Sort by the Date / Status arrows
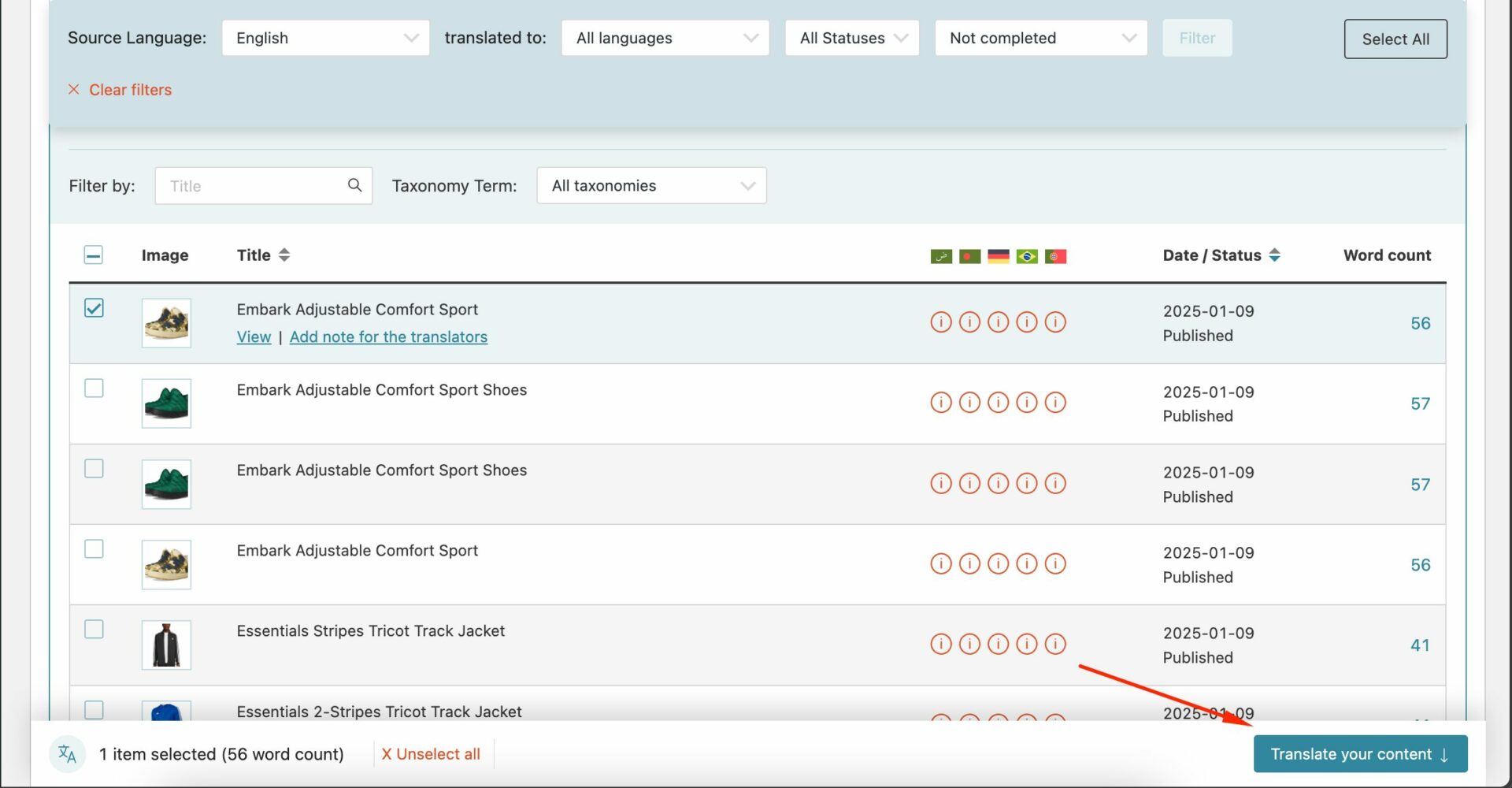The width and height of the screenshot is (1512, 788). coord(1274,255)
